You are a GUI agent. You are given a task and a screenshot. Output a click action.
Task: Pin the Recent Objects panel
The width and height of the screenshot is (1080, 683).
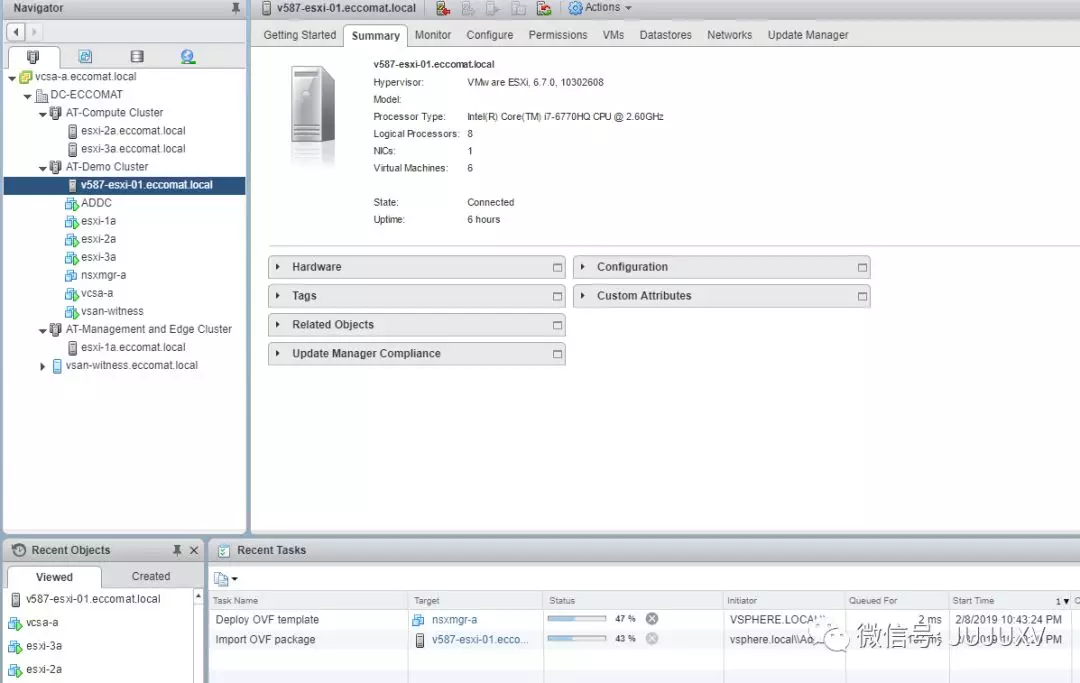pos(177,550)
